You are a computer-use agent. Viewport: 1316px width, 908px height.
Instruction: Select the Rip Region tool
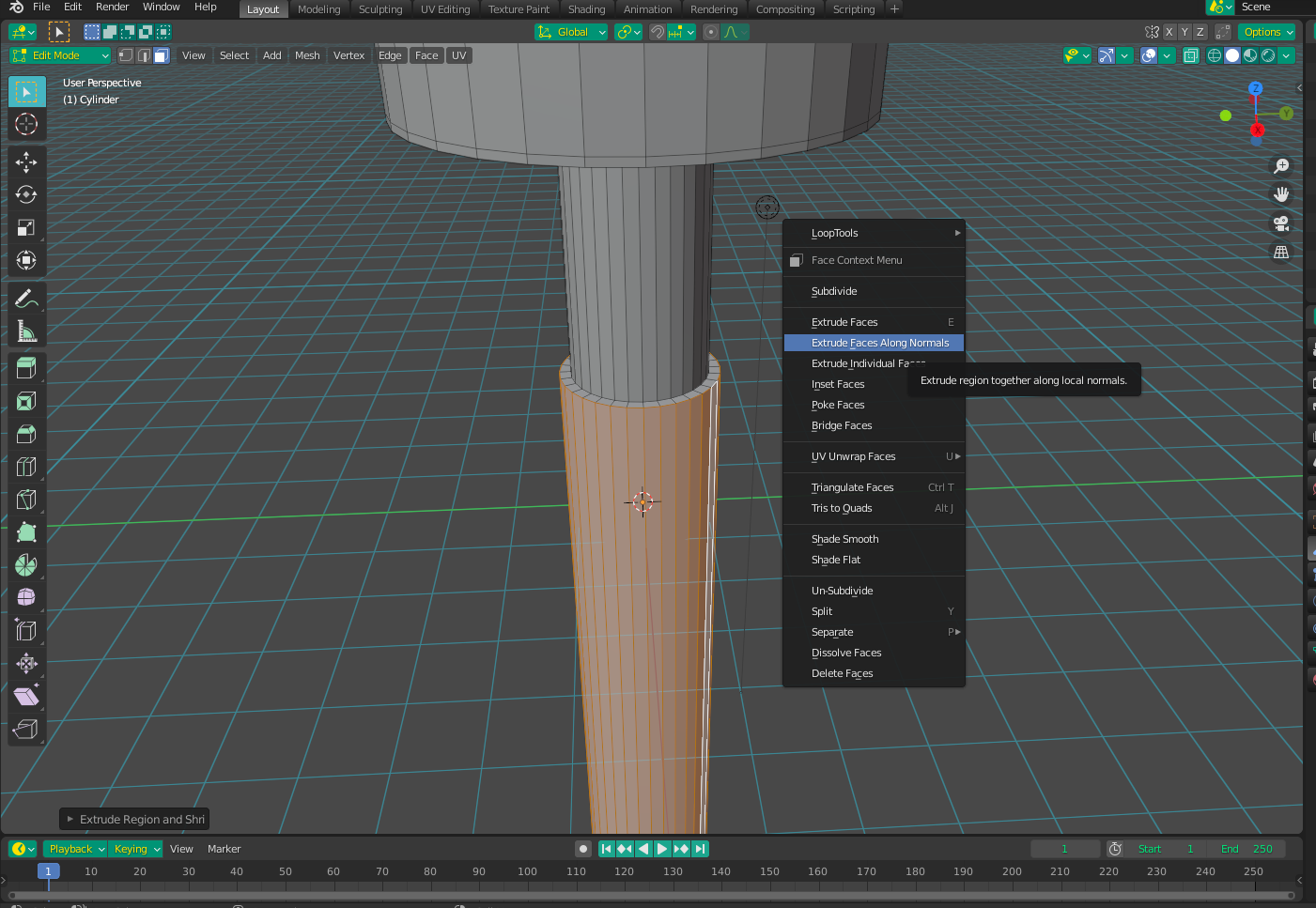[26, 729]
